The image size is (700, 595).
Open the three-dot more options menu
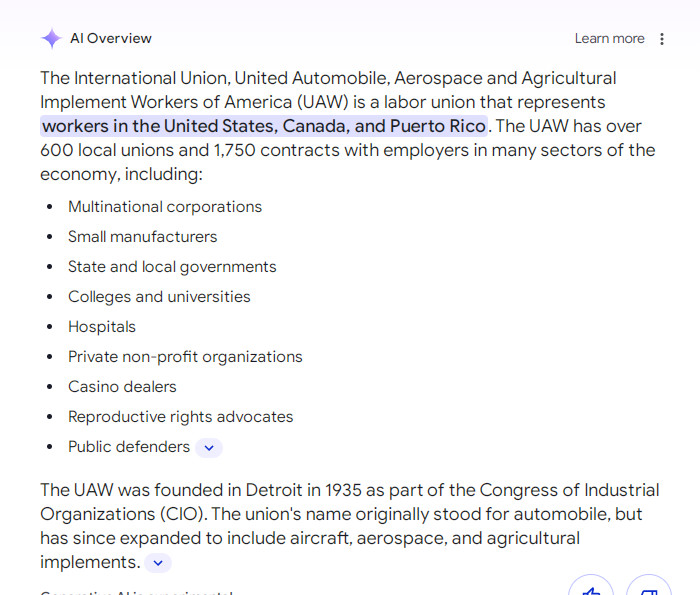[662, 39]
